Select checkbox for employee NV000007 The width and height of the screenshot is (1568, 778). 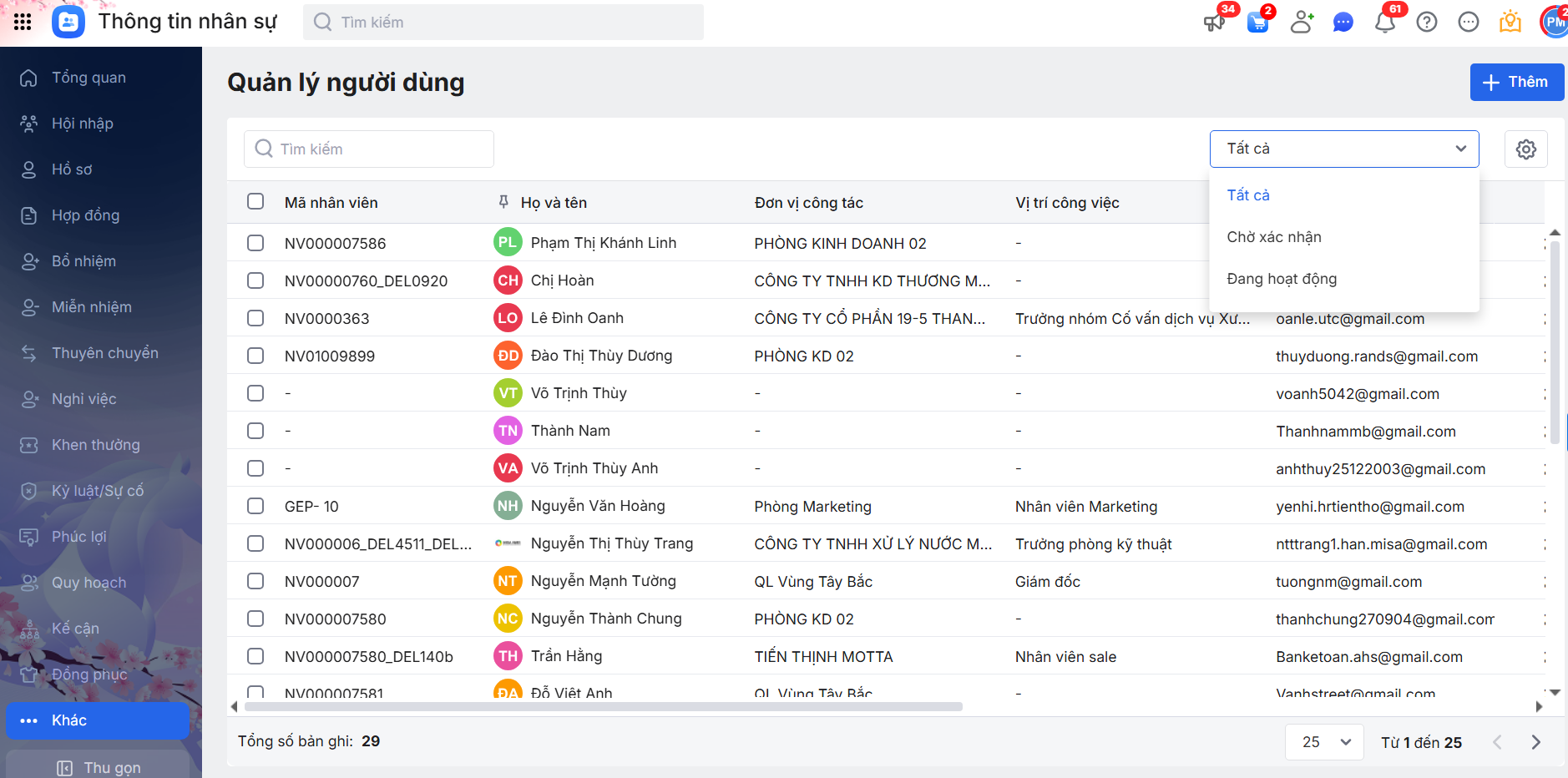[x=255, y=581]
